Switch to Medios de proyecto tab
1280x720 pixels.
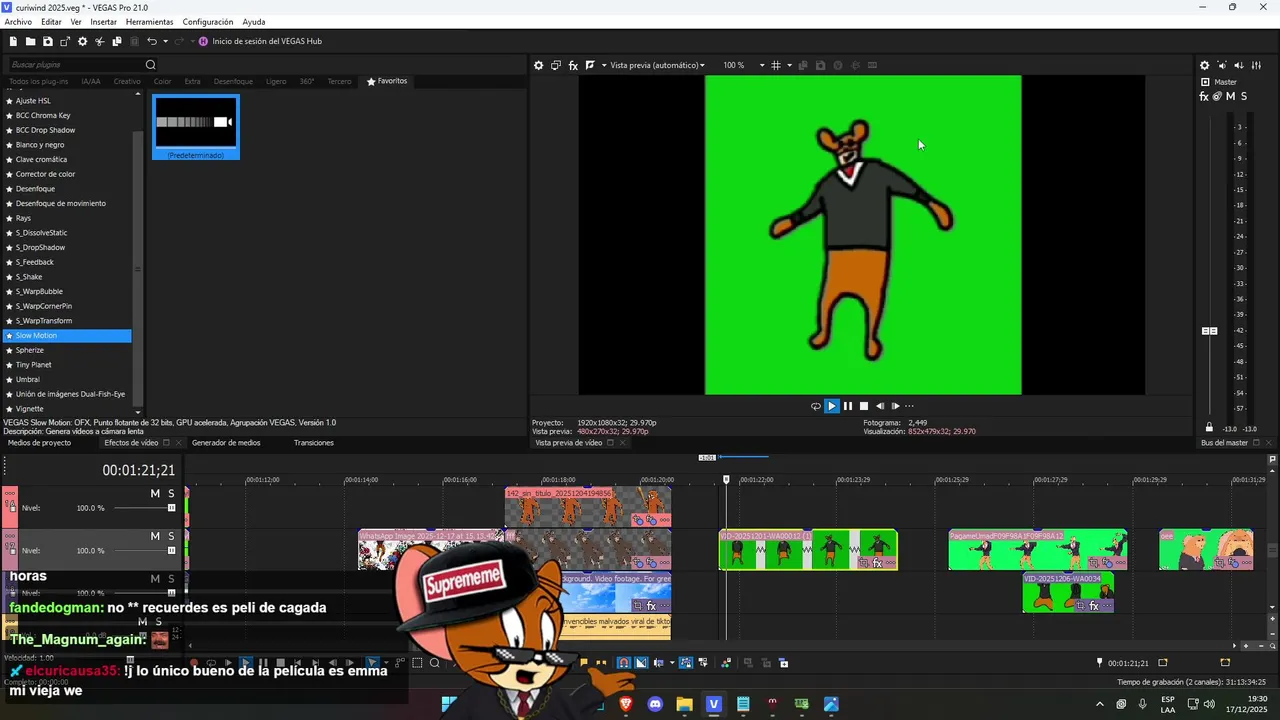39,443
